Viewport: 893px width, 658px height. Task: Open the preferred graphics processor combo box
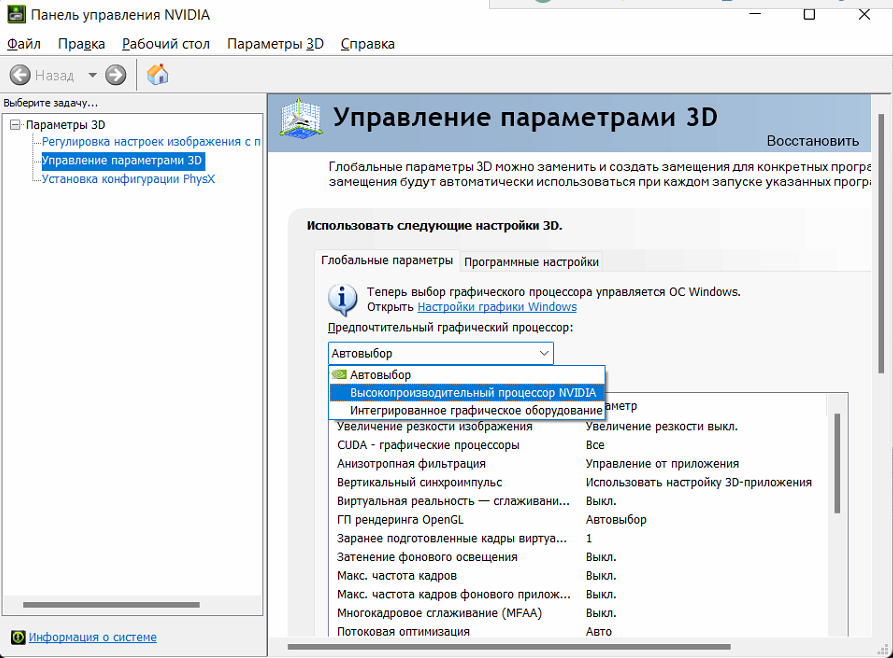coord(440,353)
